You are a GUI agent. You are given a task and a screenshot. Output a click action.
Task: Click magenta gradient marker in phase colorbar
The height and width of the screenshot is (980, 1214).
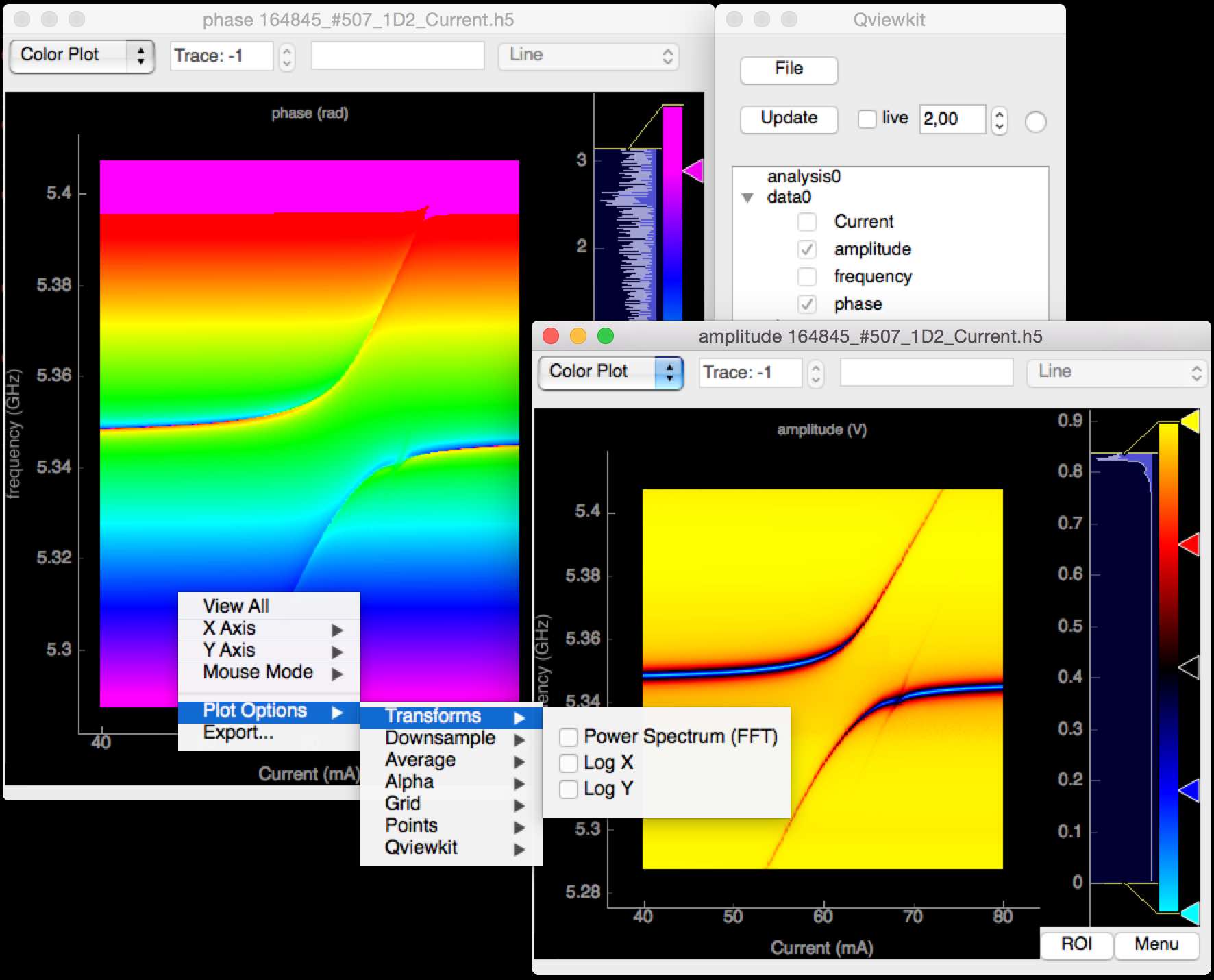tap(693, 171)
